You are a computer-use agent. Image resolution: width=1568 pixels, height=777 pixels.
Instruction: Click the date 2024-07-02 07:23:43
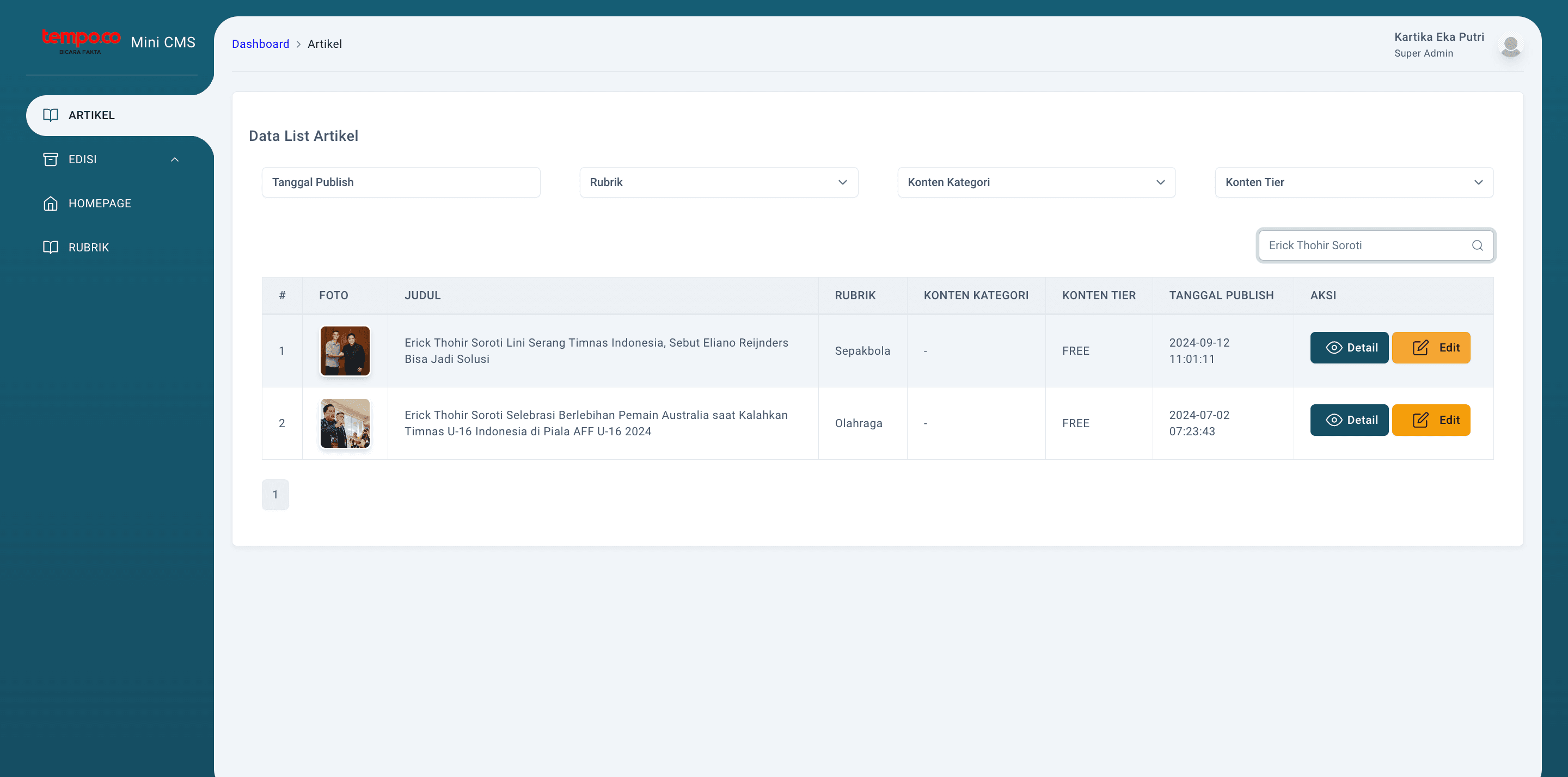(x=1198, y=423)
